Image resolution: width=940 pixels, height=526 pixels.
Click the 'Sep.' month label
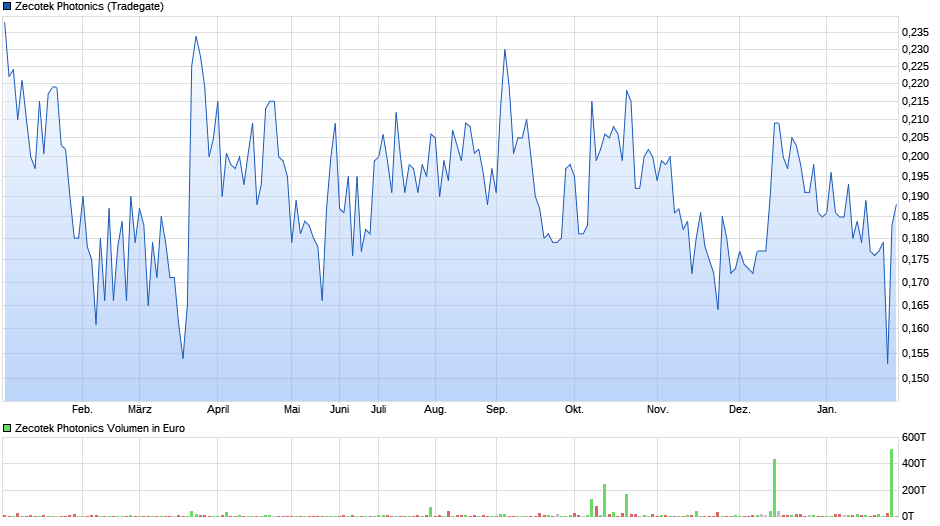coord(496,410)
